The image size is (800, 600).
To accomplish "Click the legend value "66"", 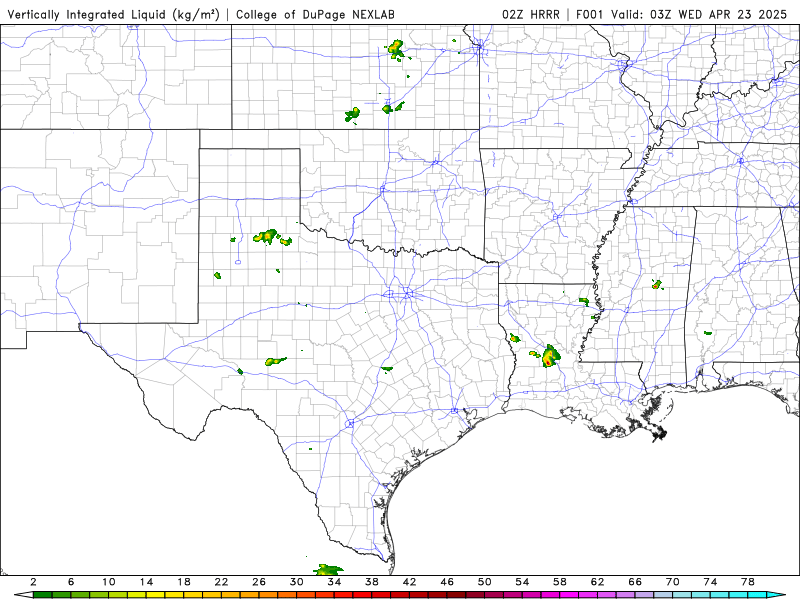I will click(x=635, y=582).
